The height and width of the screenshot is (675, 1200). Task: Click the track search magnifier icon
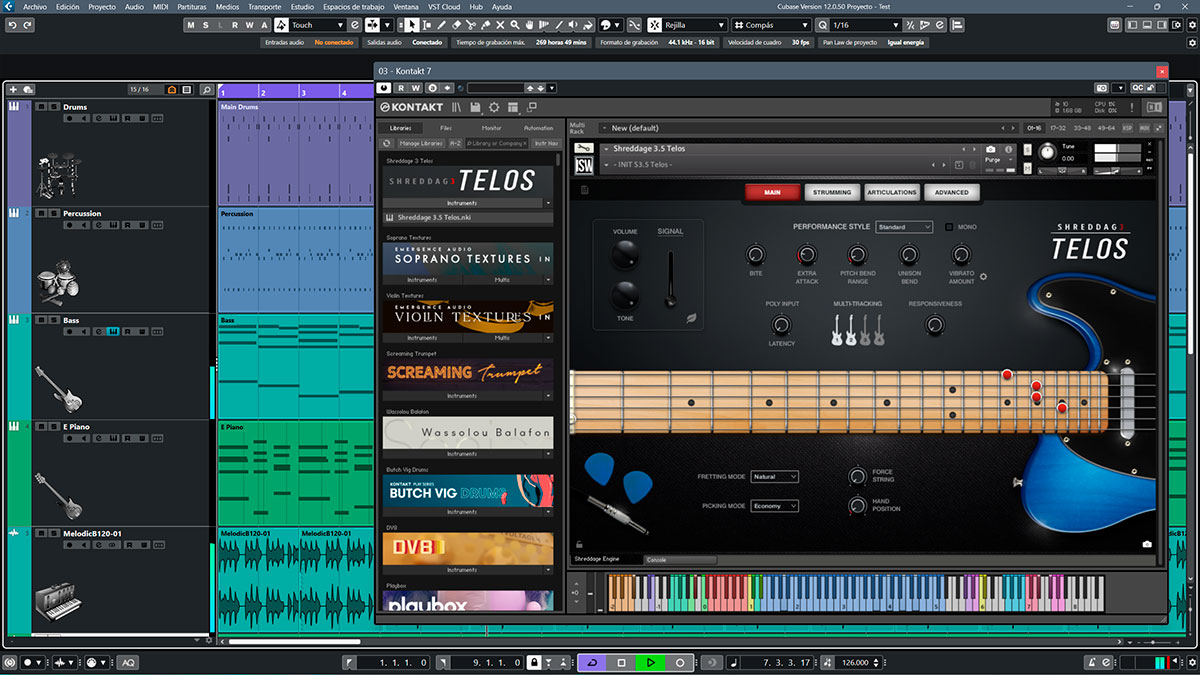206,90
